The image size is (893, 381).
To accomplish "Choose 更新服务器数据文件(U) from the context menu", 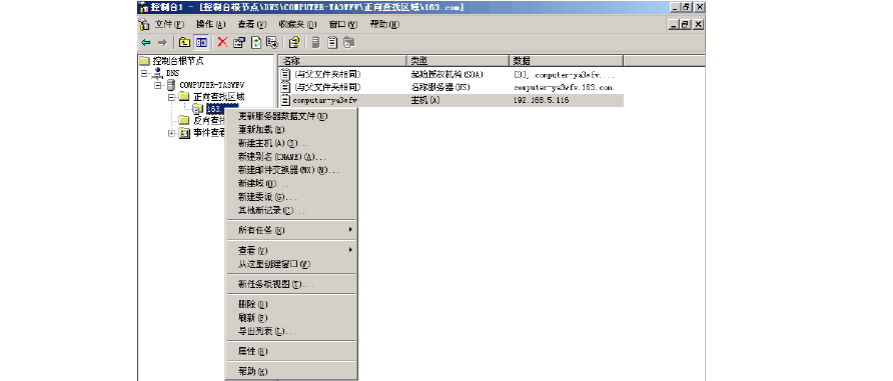I will pos(292,116).
